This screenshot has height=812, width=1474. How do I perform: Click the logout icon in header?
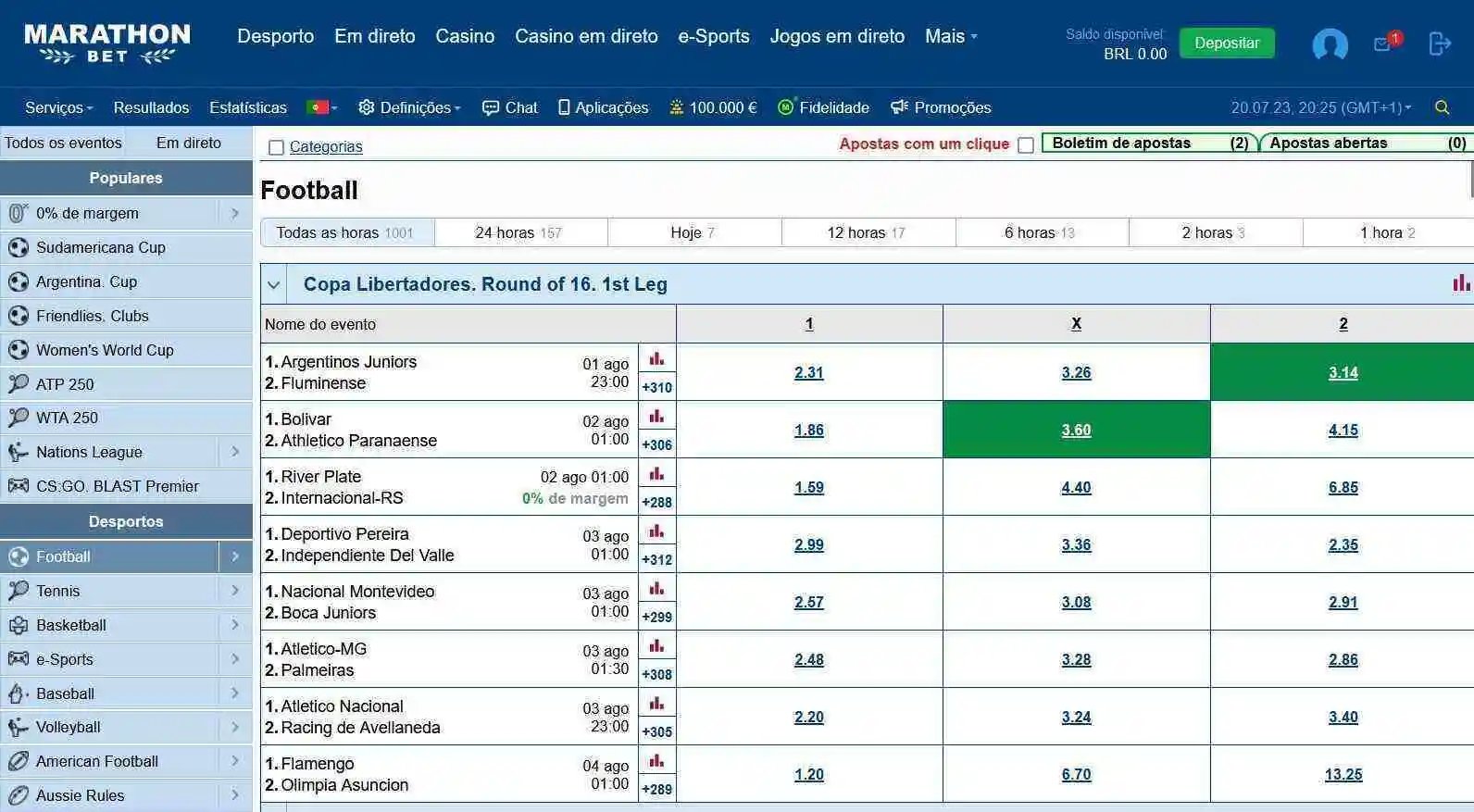[1439, 43]
